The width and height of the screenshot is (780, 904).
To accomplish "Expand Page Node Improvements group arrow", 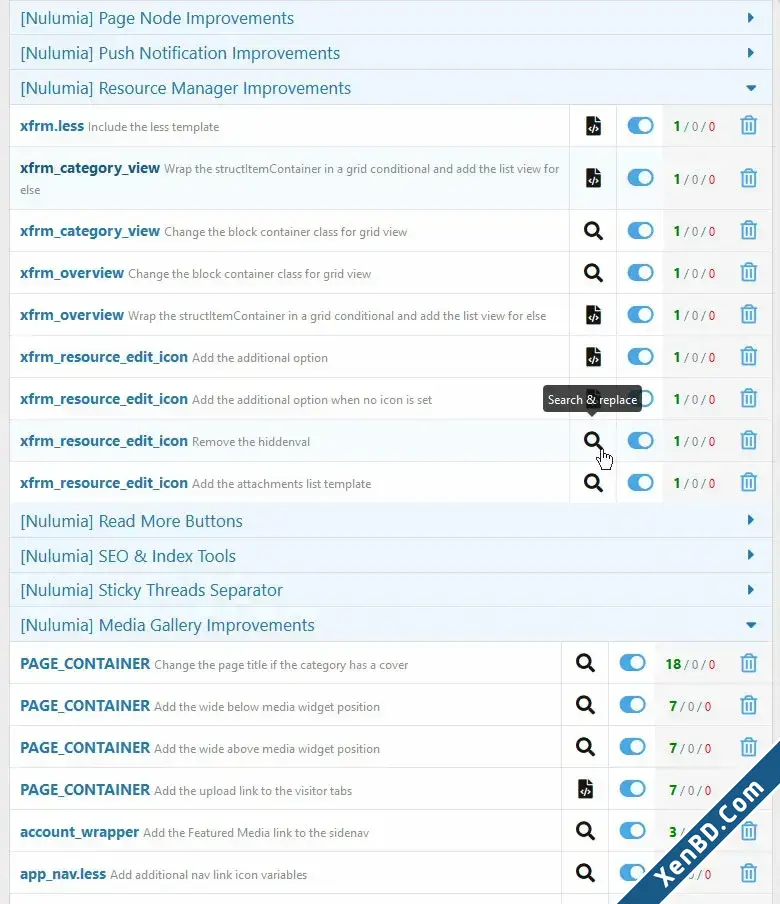I will (x=751, y=18).
